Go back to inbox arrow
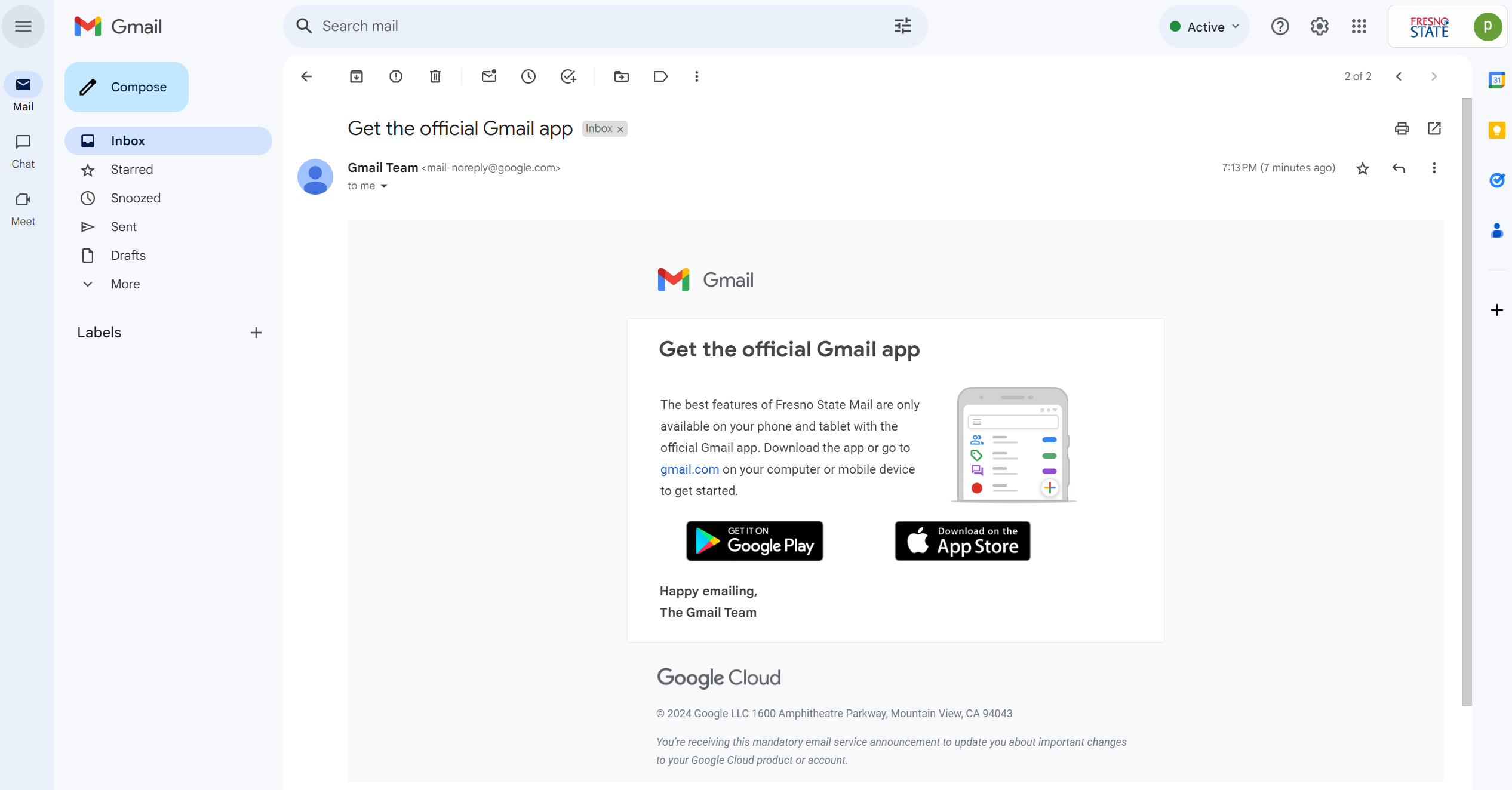1512x790 pixels. coord(306,76)
